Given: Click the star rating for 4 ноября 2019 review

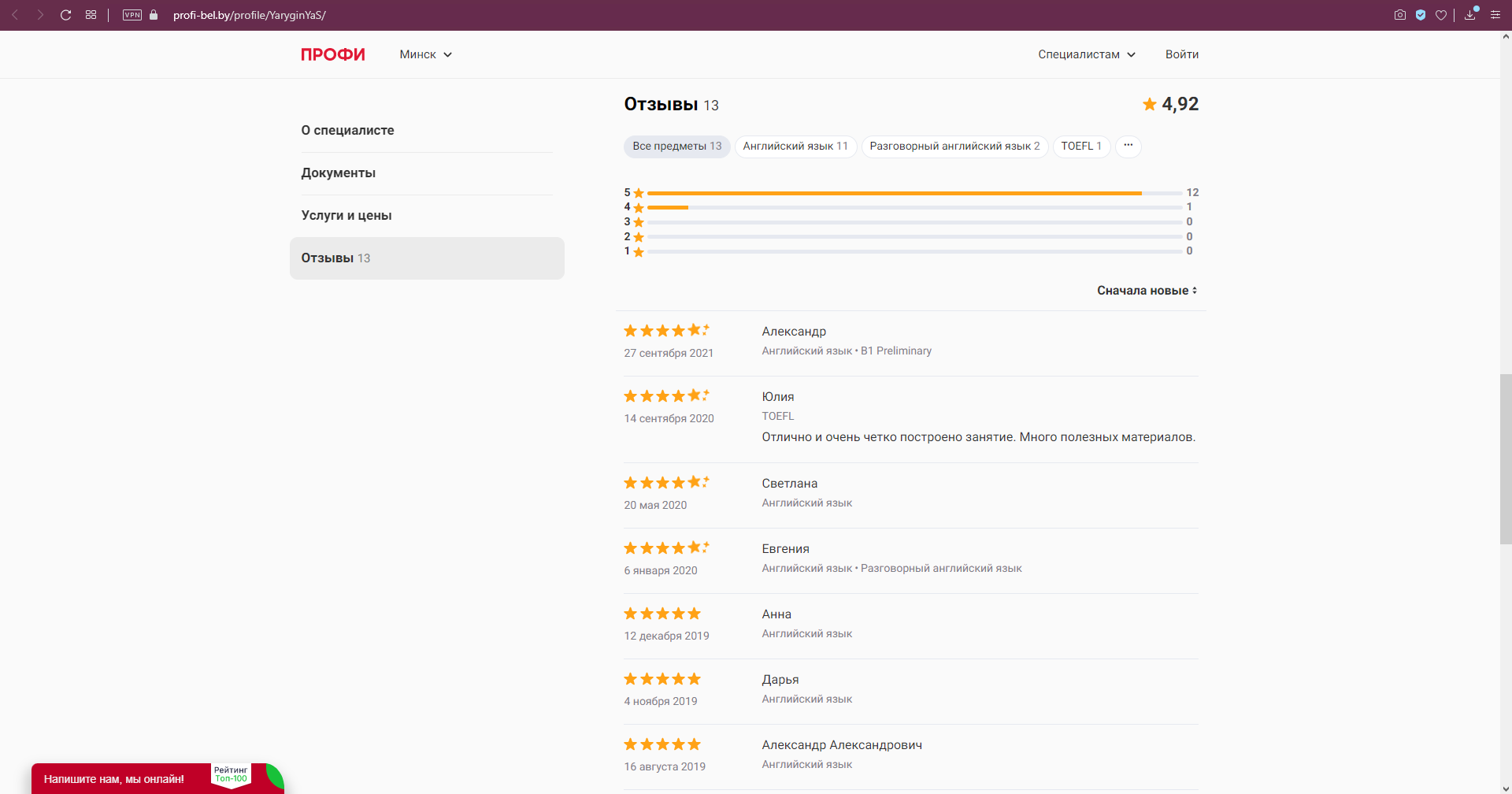Looking at the screenshot, I should tap(662, 679).
